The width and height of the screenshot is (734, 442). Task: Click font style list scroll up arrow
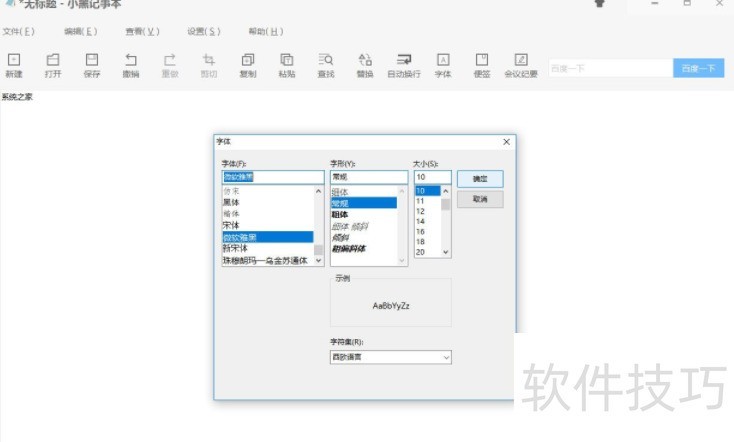tap(402, 191)
